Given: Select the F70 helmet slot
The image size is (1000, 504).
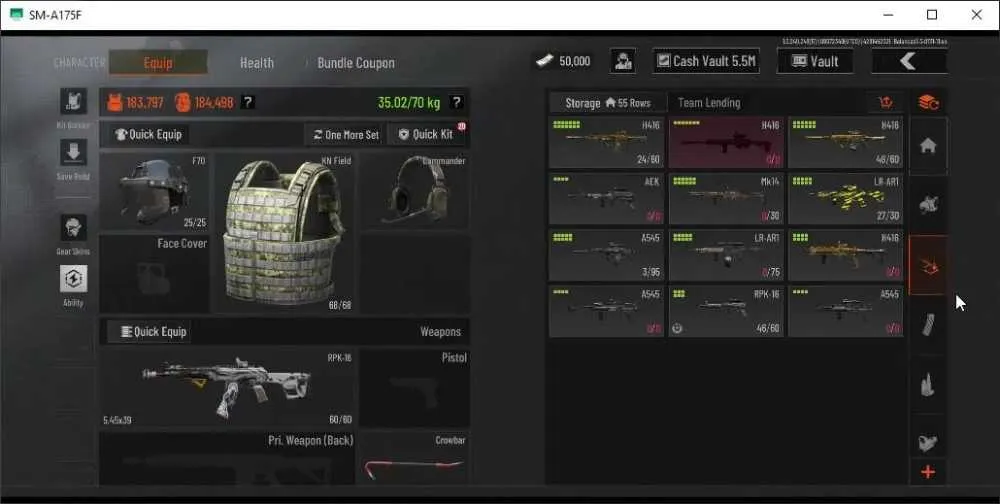Looking at the screenshot, I should (x=154, y=192).
